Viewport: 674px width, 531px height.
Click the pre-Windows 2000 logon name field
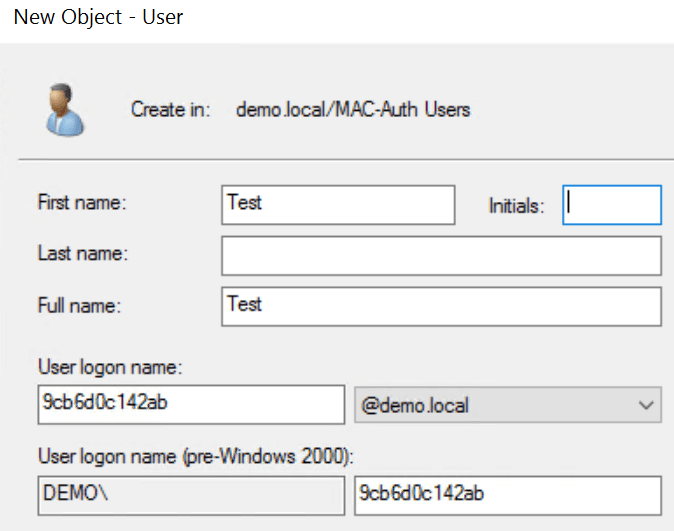(x=508, y=495)
